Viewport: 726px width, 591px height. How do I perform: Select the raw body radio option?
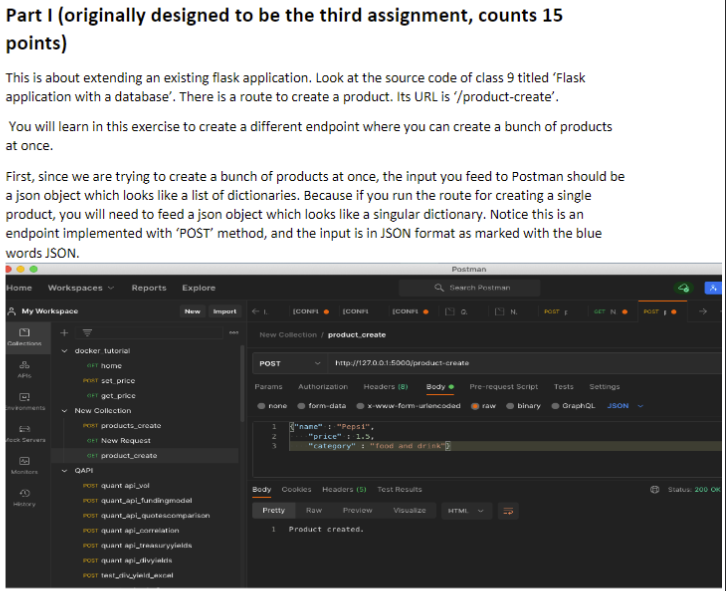coord(483,406)
